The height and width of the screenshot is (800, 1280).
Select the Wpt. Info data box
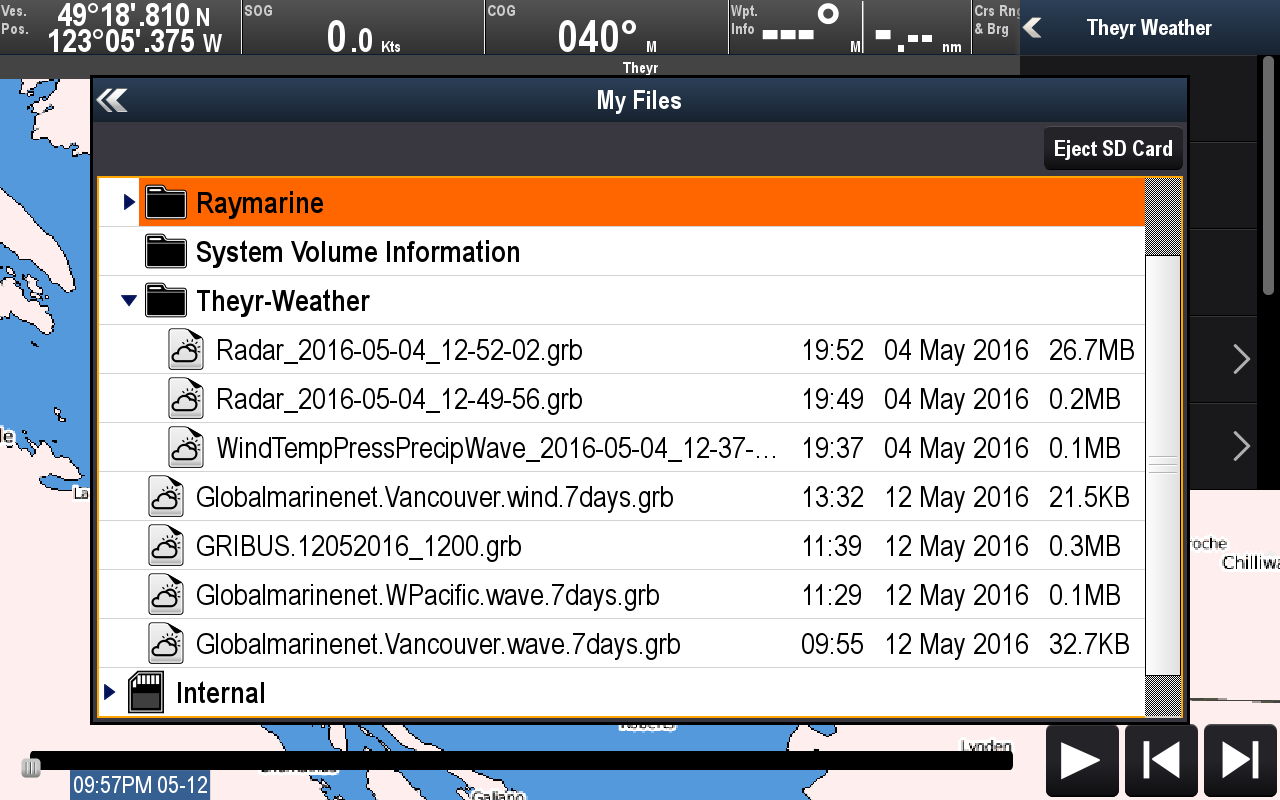coord(848,28)
